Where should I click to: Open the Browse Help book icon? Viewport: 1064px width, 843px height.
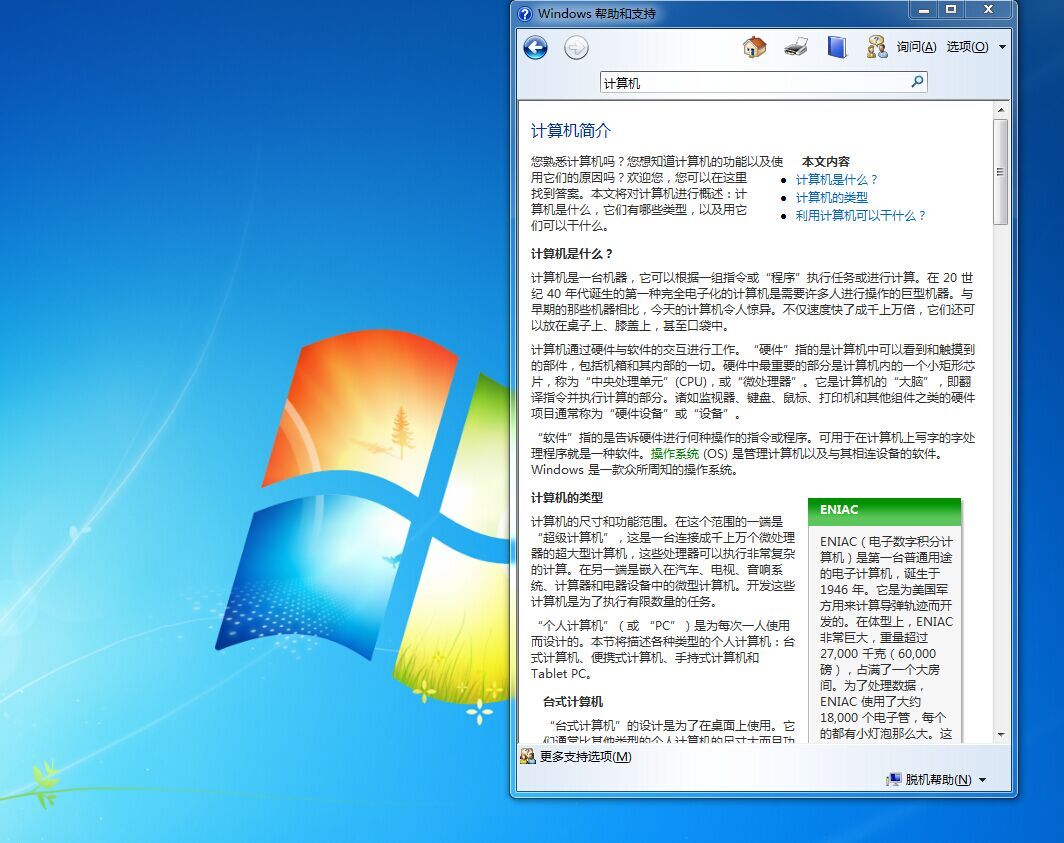(x=837, y=47)
